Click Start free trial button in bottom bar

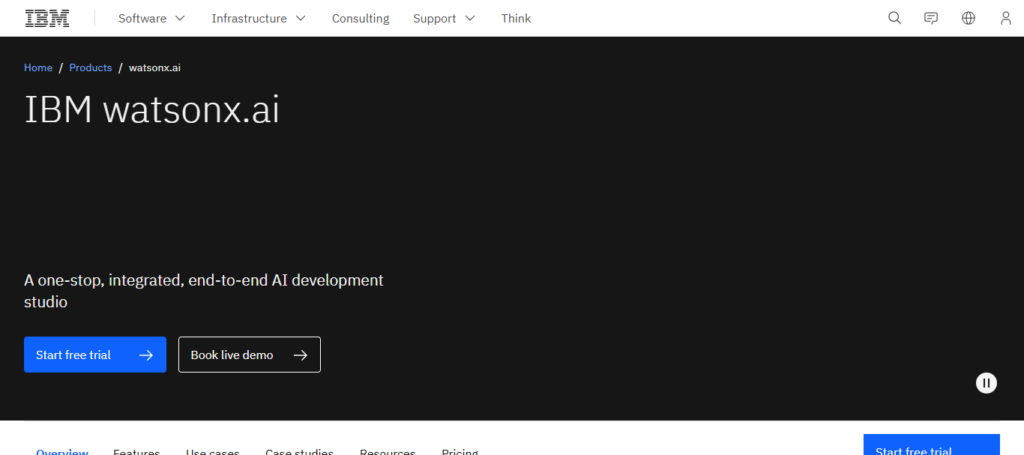click(x=931, y=445)
